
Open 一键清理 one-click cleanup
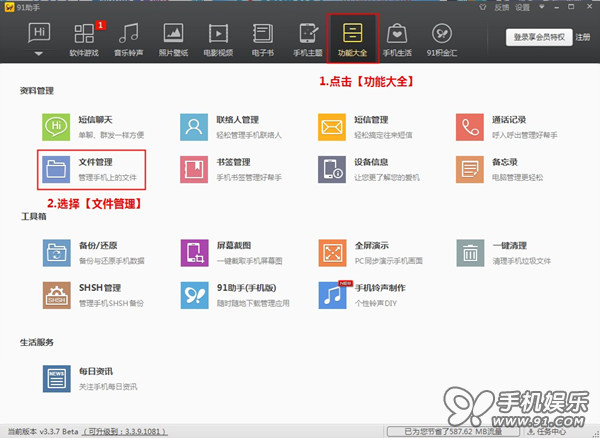(470, 252)
